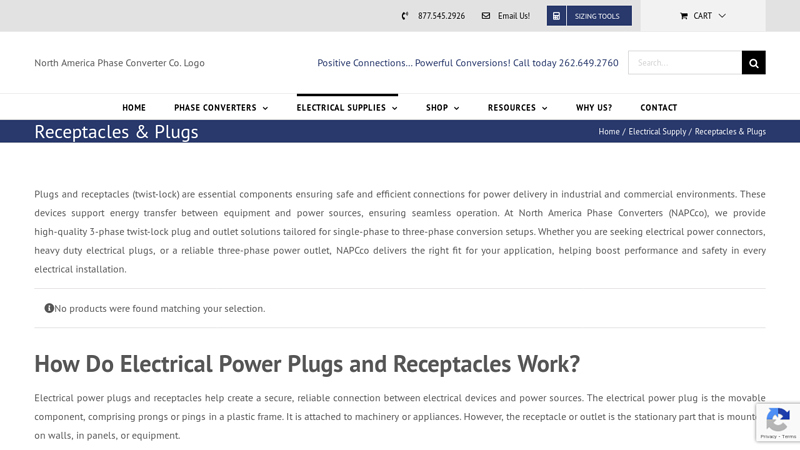Click the info icon beside No products message
The height and width of the screenshot is (450, 800).
(49, 308)
